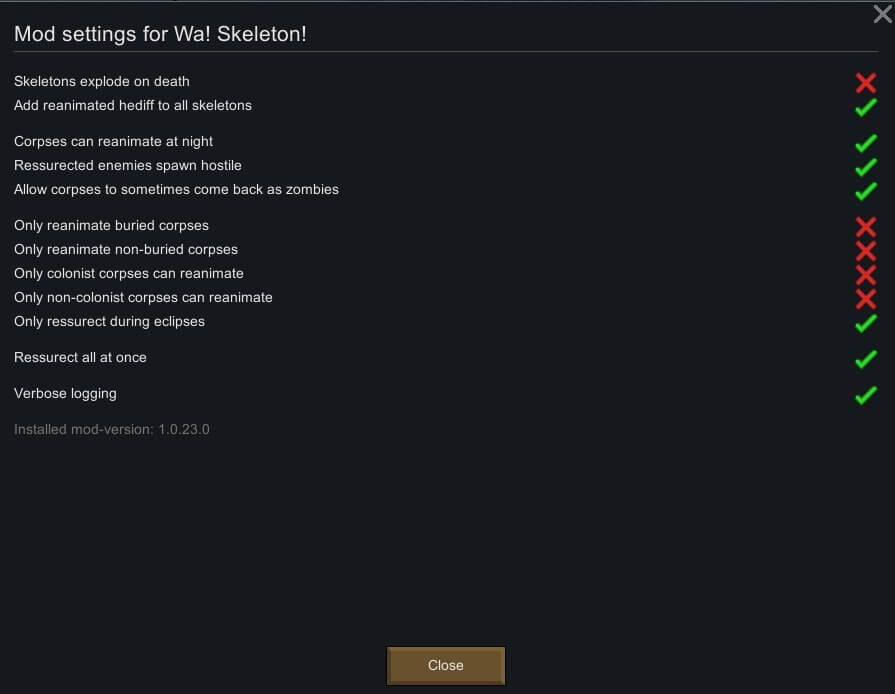
Task: Enable Only colonist corpses can reanimate
Action: coord(865,274)
